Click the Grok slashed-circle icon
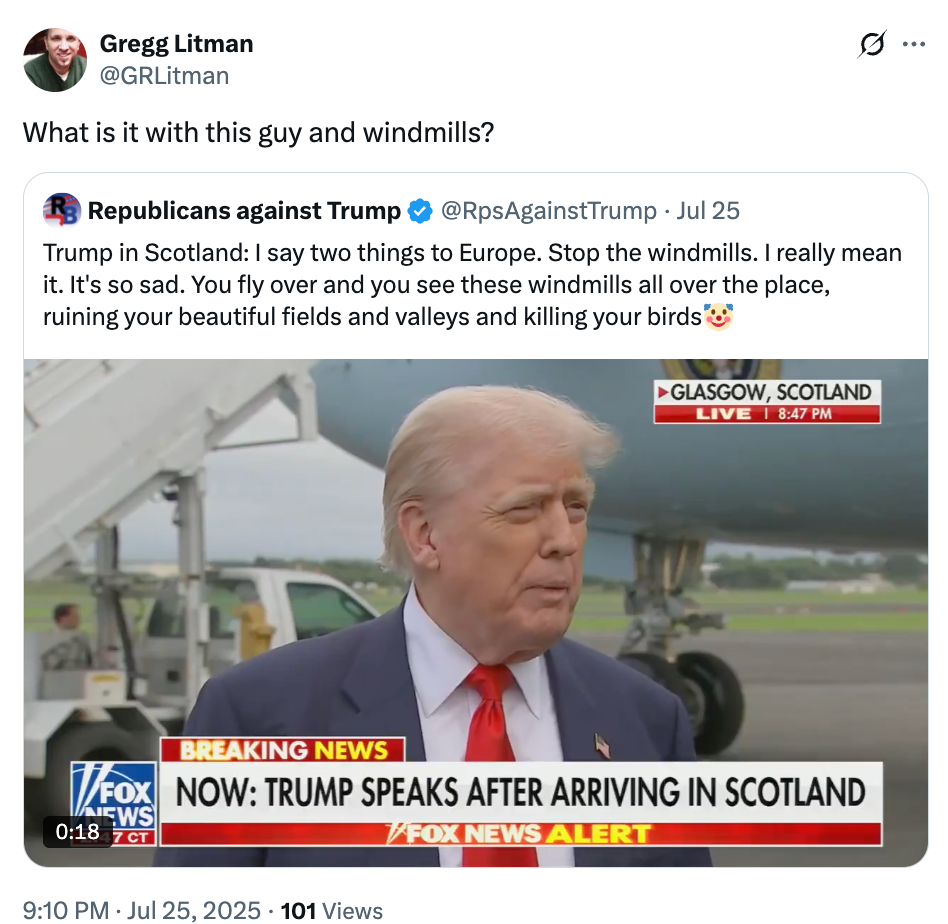Image resolution: width=948 pixels, height=924 pixels. pyautogui.click(x=872, y=45)
